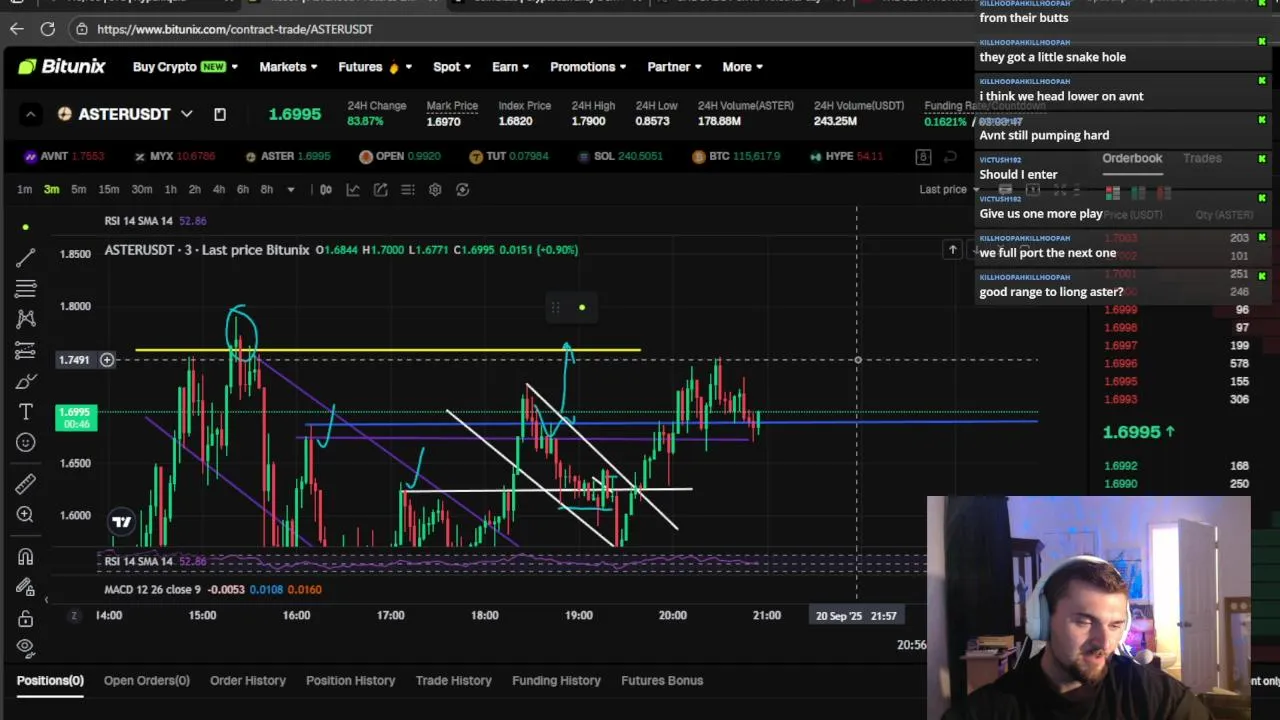Expand the Partner dropdown menu
Viewport: 1280px width, 720px height.
pos(674,67)
